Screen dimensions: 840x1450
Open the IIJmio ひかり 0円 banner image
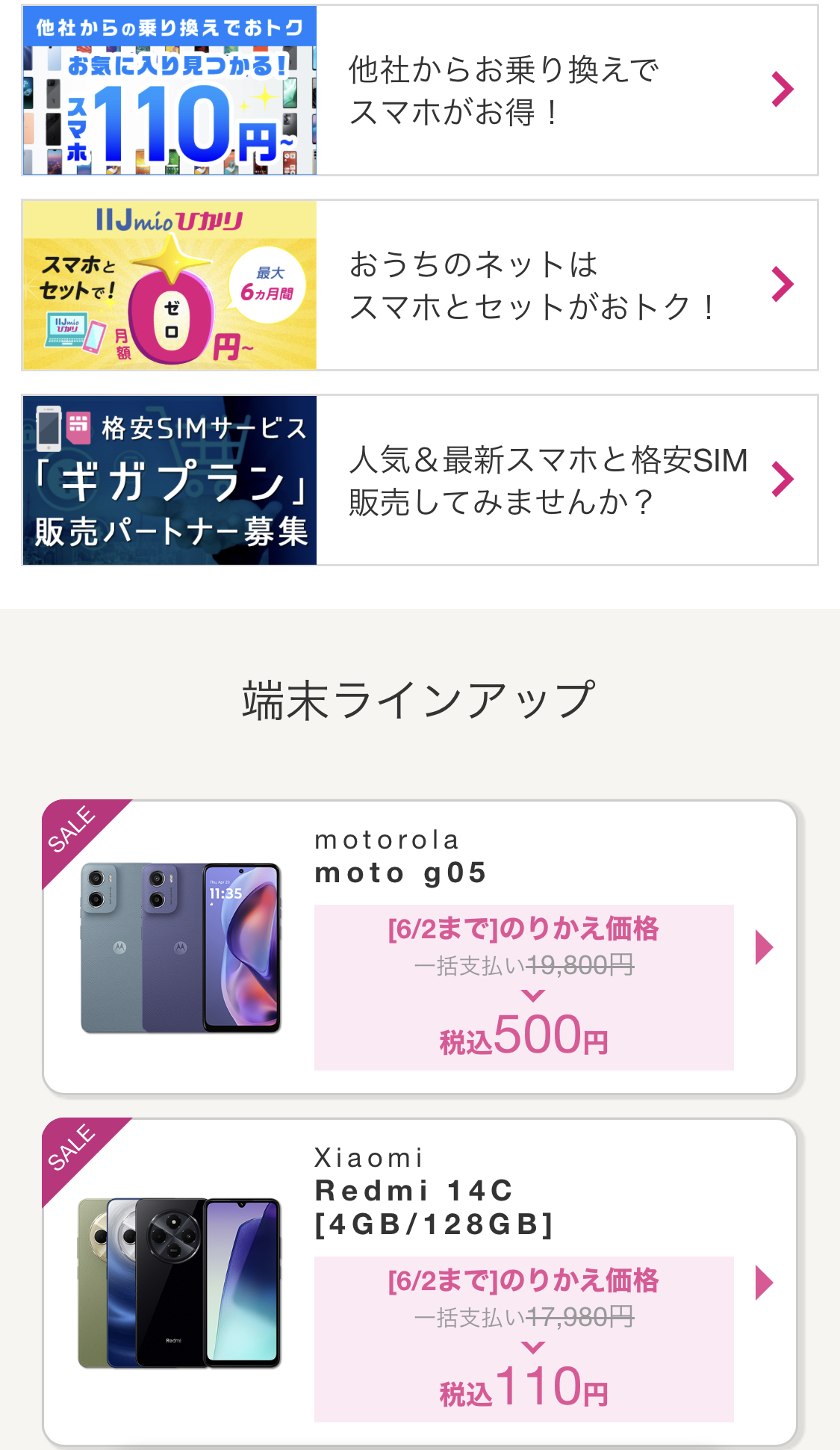click(169, 285)
